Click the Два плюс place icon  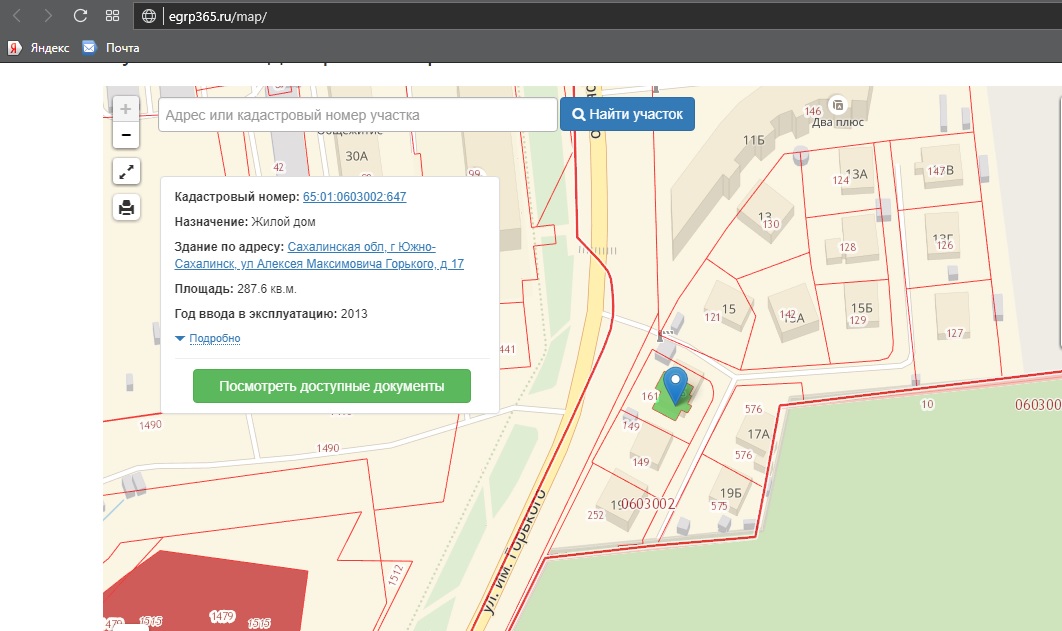[x=838, y=104]
